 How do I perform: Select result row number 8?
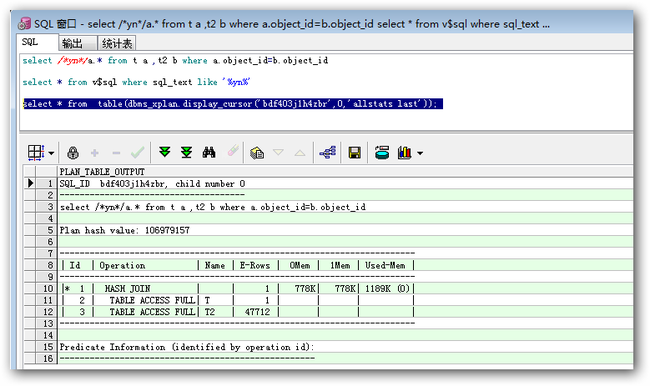46,265
